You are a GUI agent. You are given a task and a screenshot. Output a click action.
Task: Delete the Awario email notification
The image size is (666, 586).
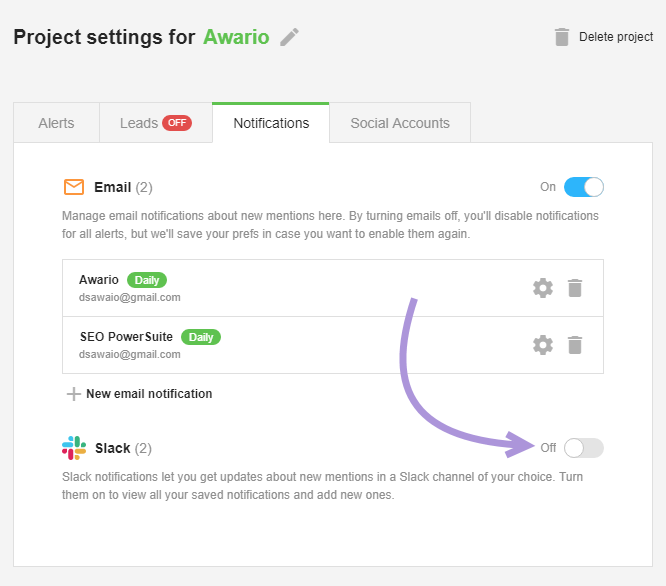click(x=575, y=288)
